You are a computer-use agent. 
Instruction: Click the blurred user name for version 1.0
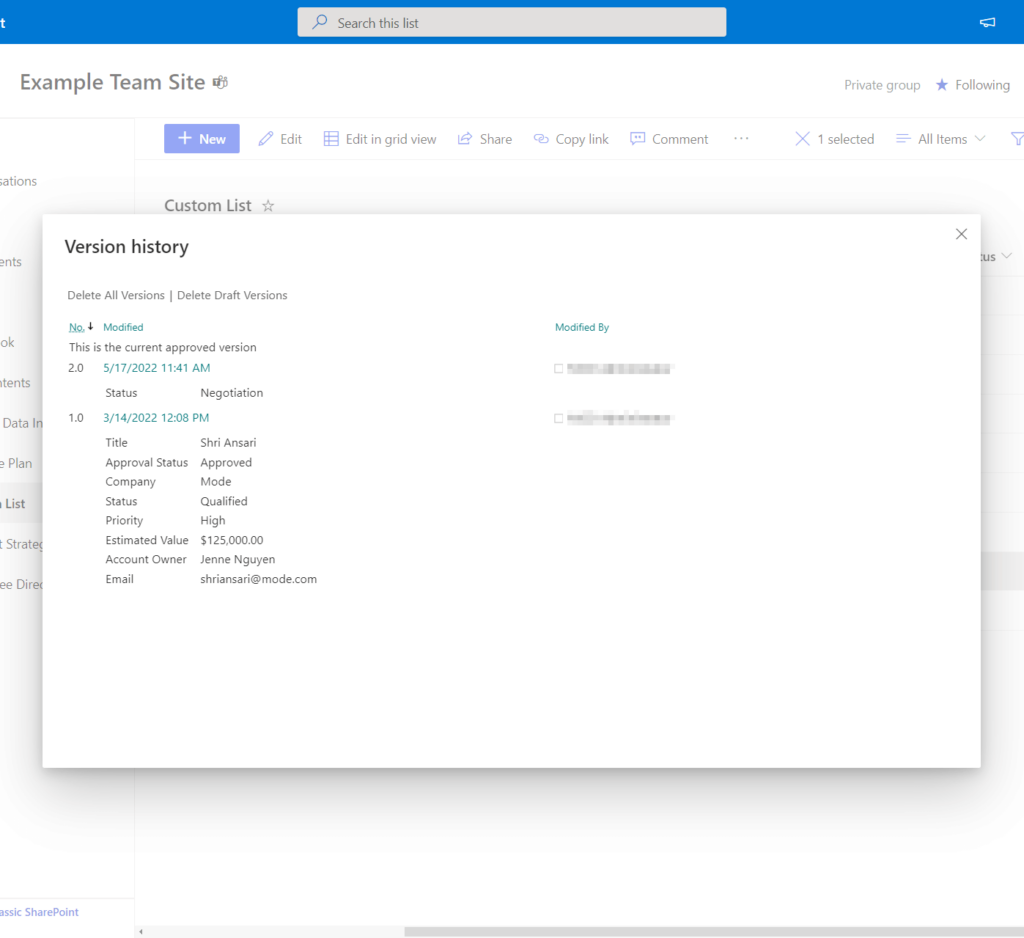(x=618, y=418)
